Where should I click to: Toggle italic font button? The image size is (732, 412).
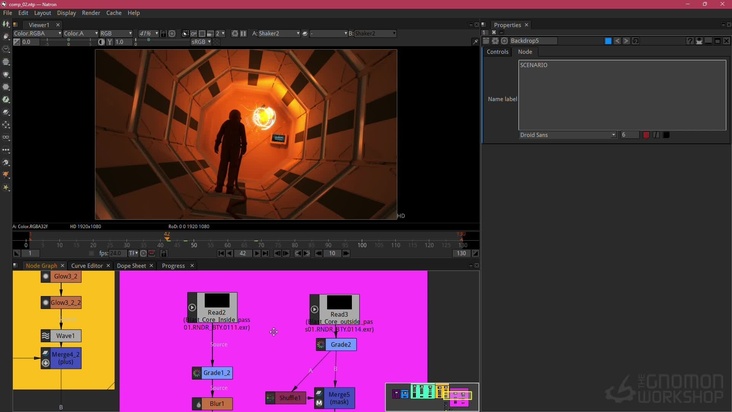click(656, 135)
